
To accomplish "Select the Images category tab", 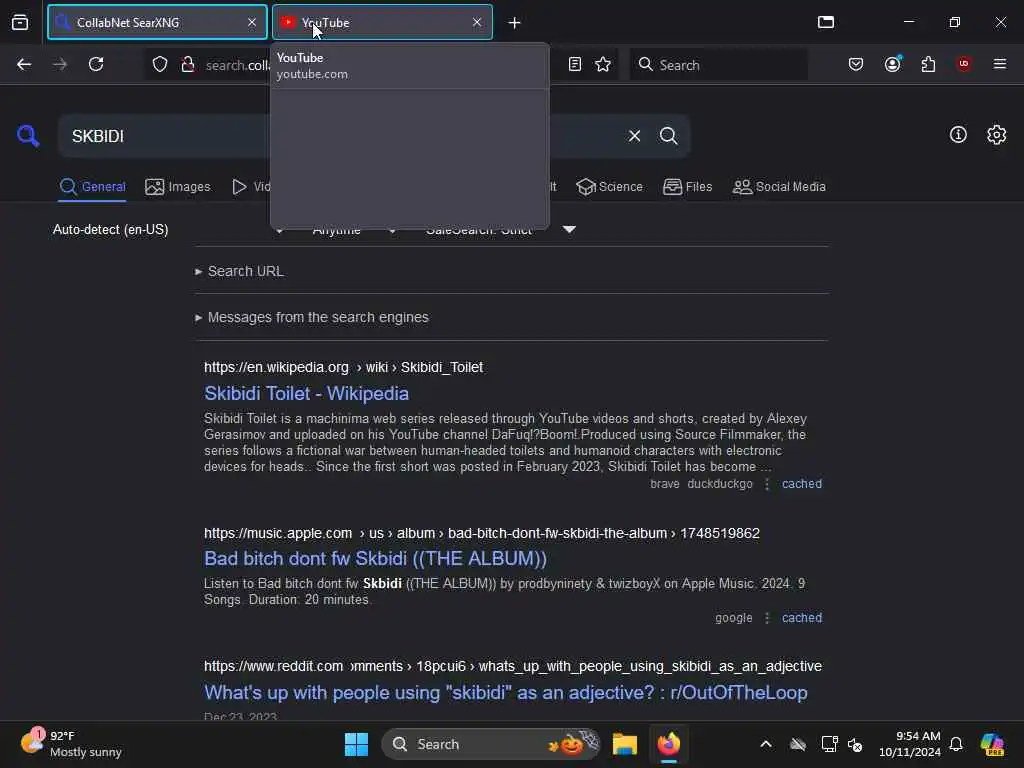I will click(178, 187).
